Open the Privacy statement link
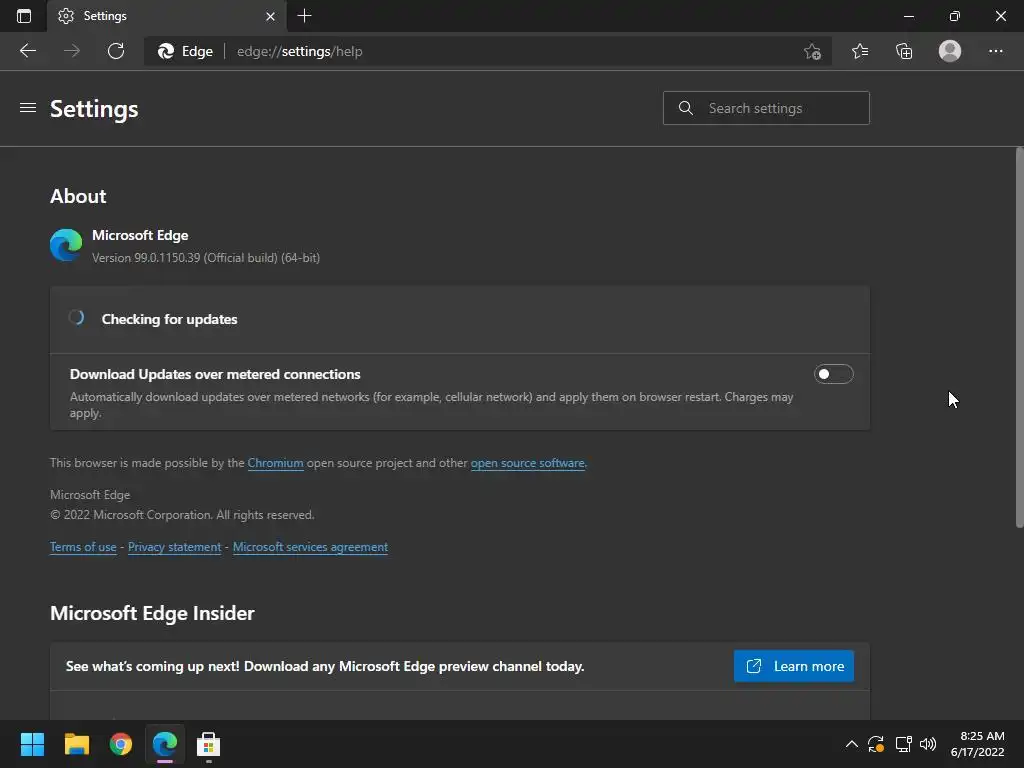 pyautogui.click(x=174, y=547)
